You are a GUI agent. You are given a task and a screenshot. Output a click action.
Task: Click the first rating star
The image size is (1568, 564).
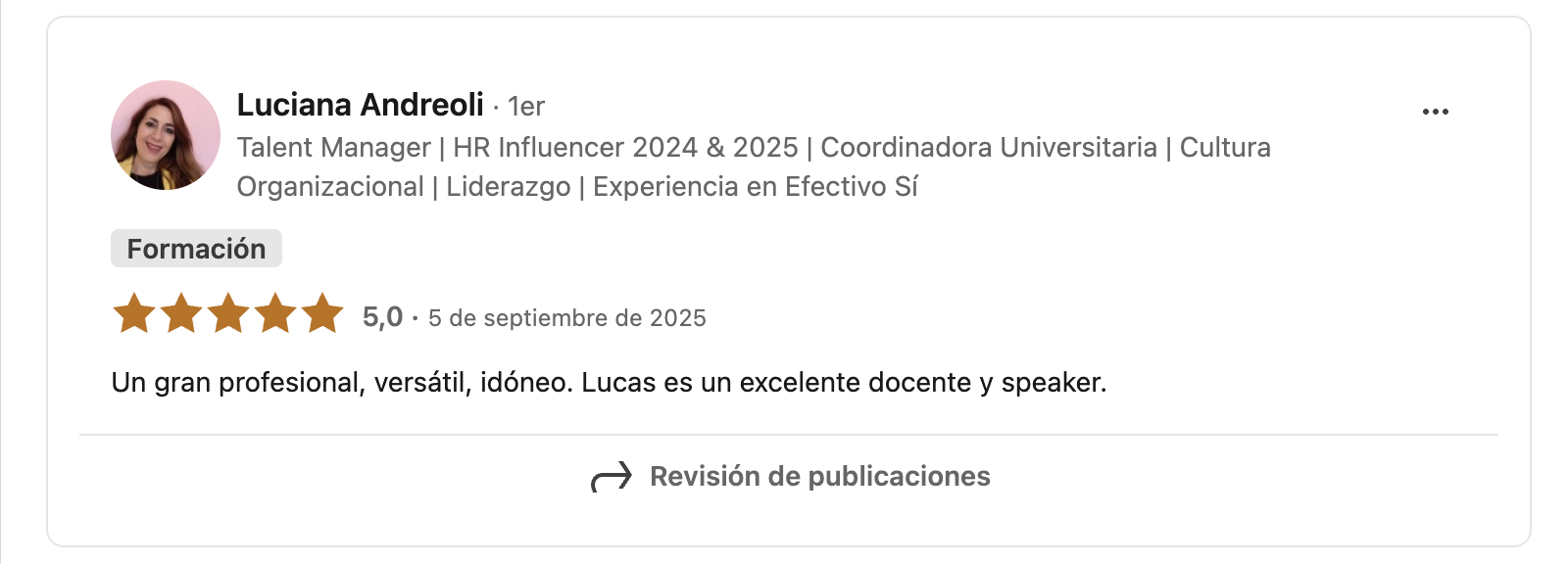pyautogui.click(x=134, y=314)
